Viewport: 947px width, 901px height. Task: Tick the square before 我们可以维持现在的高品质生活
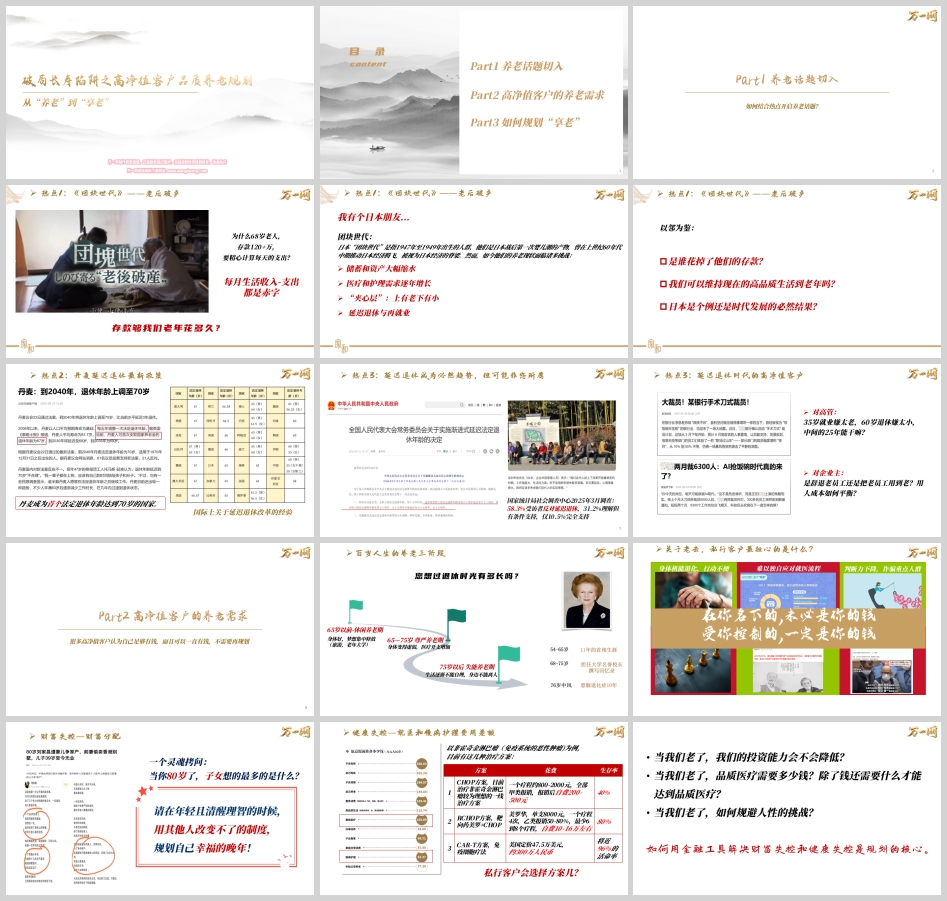pos(663,283)
